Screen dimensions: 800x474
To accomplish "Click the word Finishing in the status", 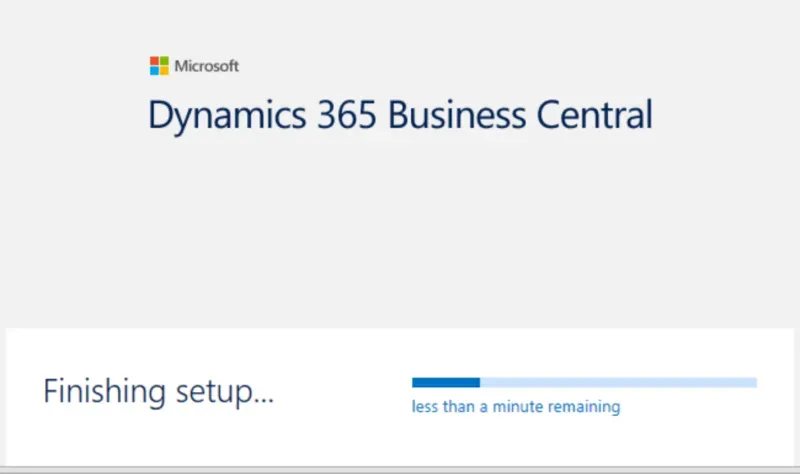I will [x=103, y=391].
